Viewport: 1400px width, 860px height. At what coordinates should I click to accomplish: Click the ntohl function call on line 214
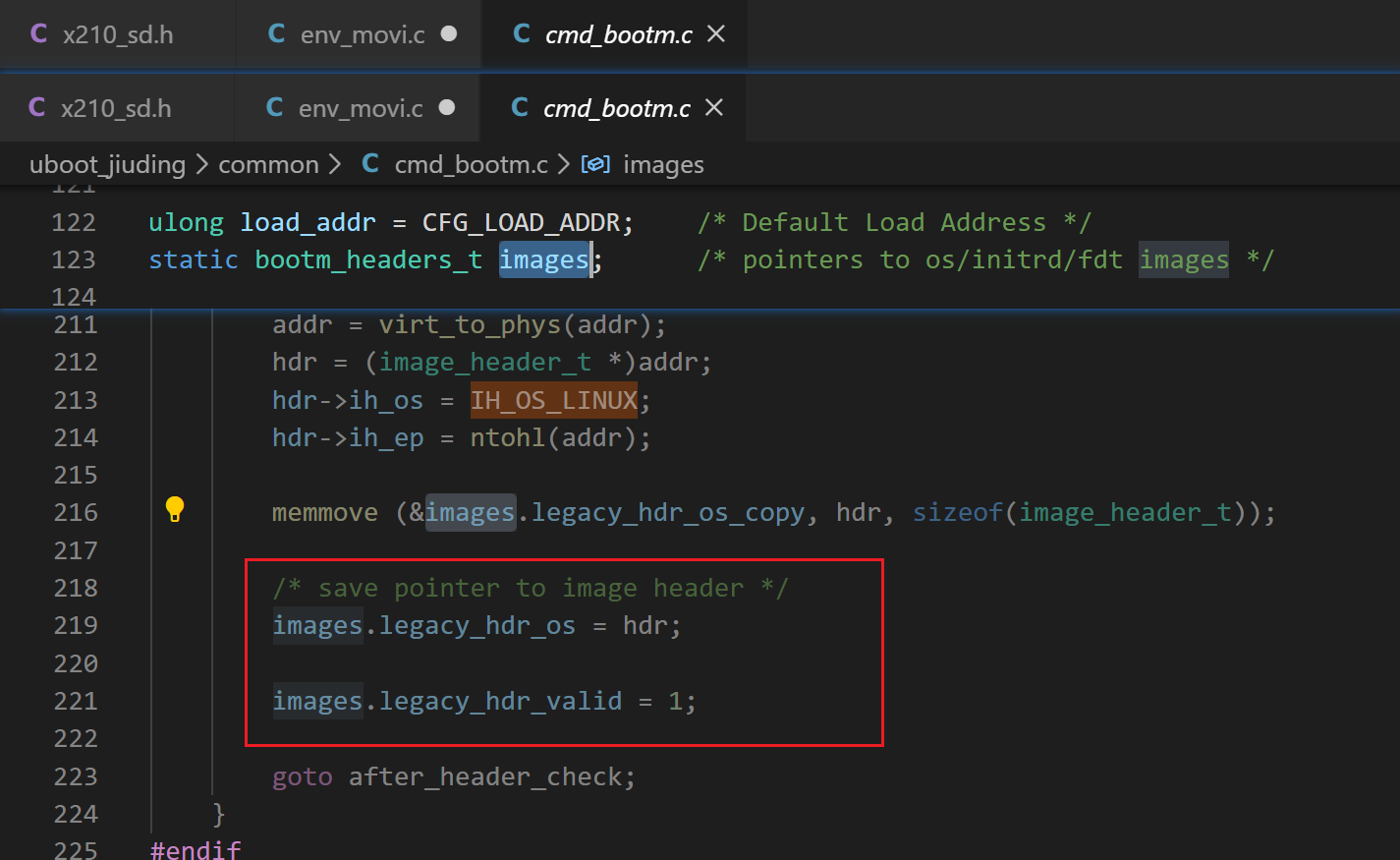coord(508,438)
